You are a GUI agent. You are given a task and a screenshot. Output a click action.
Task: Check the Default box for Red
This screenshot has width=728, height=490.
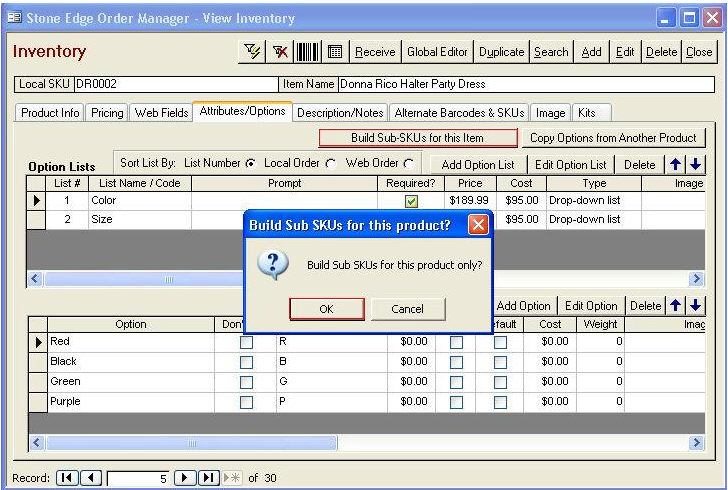pyautogui.click(x=500, y=342)
